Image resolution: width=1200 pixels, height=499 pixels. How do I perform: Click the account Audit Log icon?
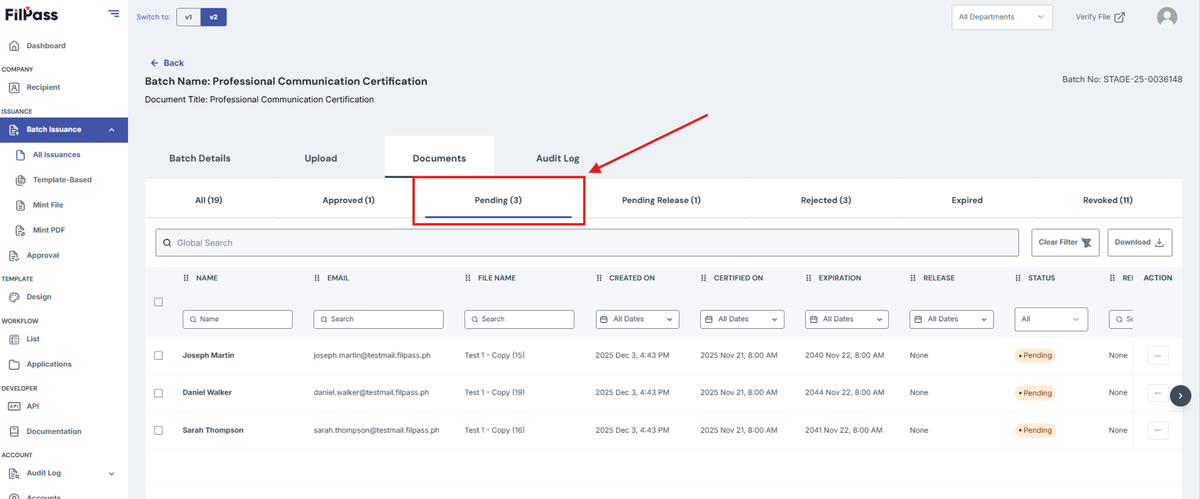pyautogui.click(x=14, y=473)
